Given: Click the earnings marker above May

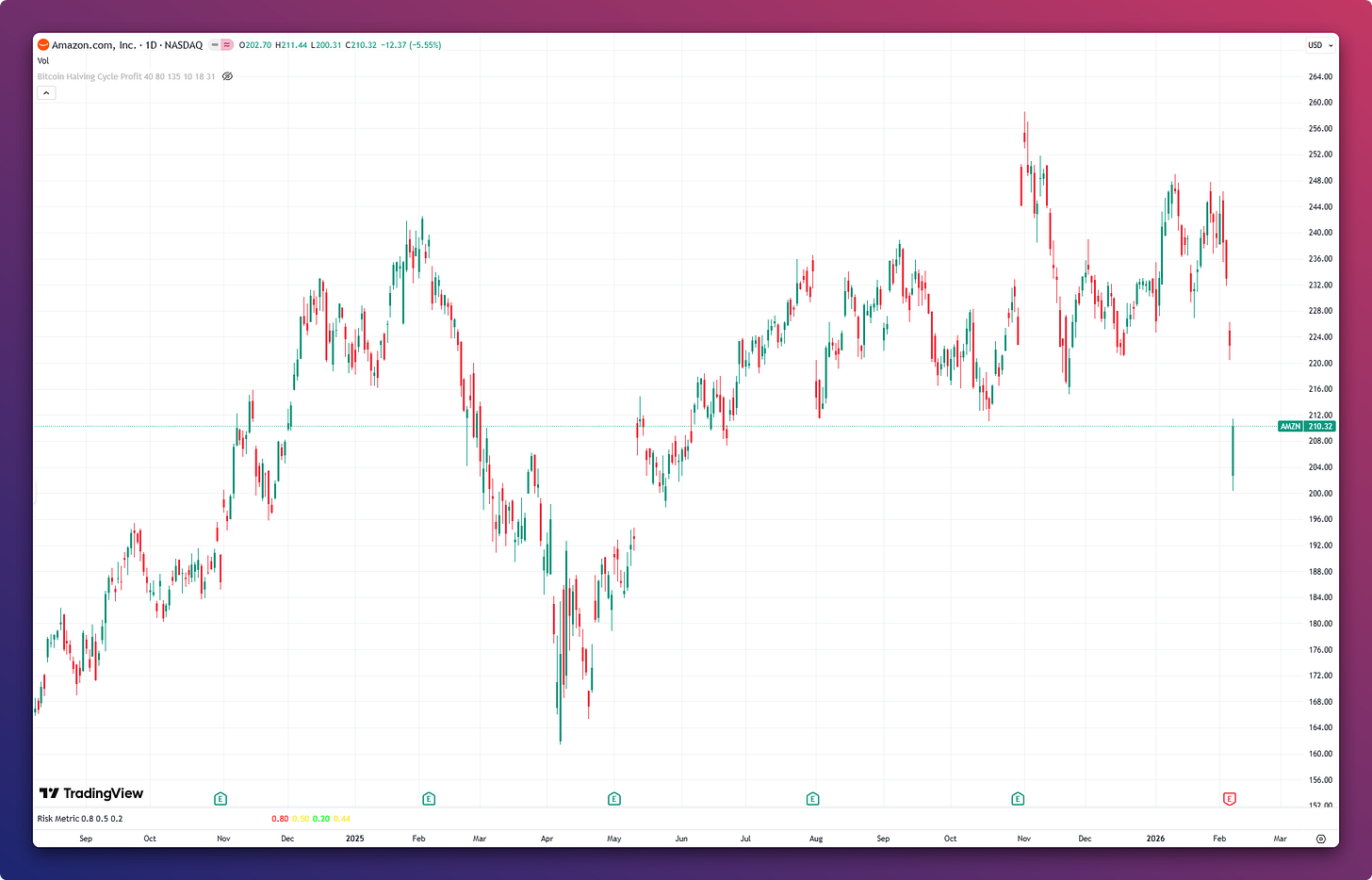Looking at the screenshot, I should coord(614,799).
